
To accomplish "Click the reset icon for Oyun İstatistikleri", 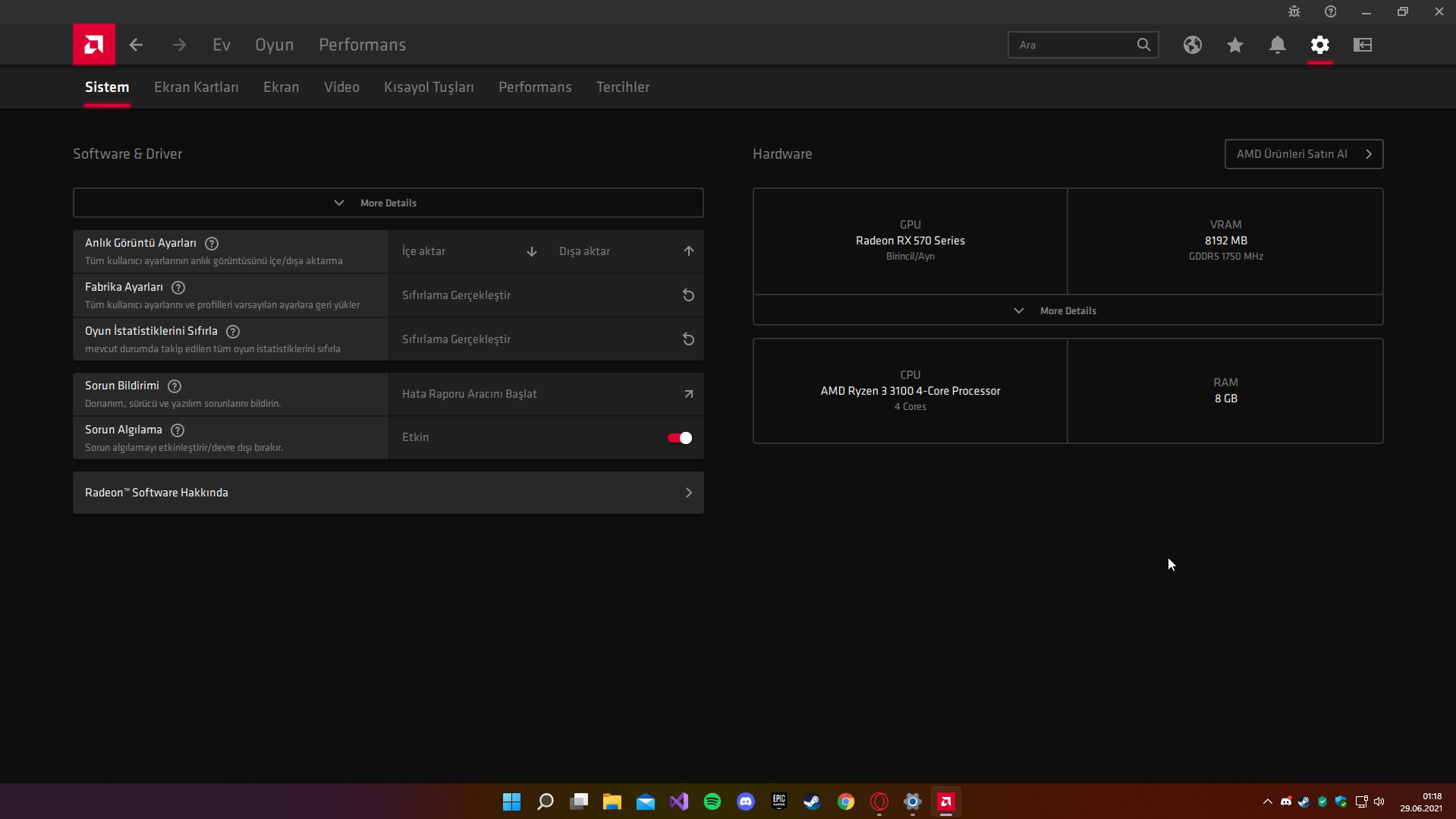I will 688,339.
